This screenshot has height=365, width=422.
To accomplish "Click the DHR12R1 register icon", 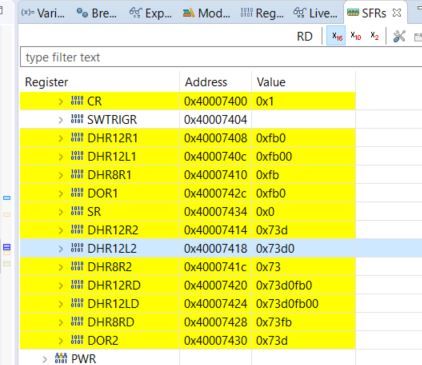I will click(77, 137).
